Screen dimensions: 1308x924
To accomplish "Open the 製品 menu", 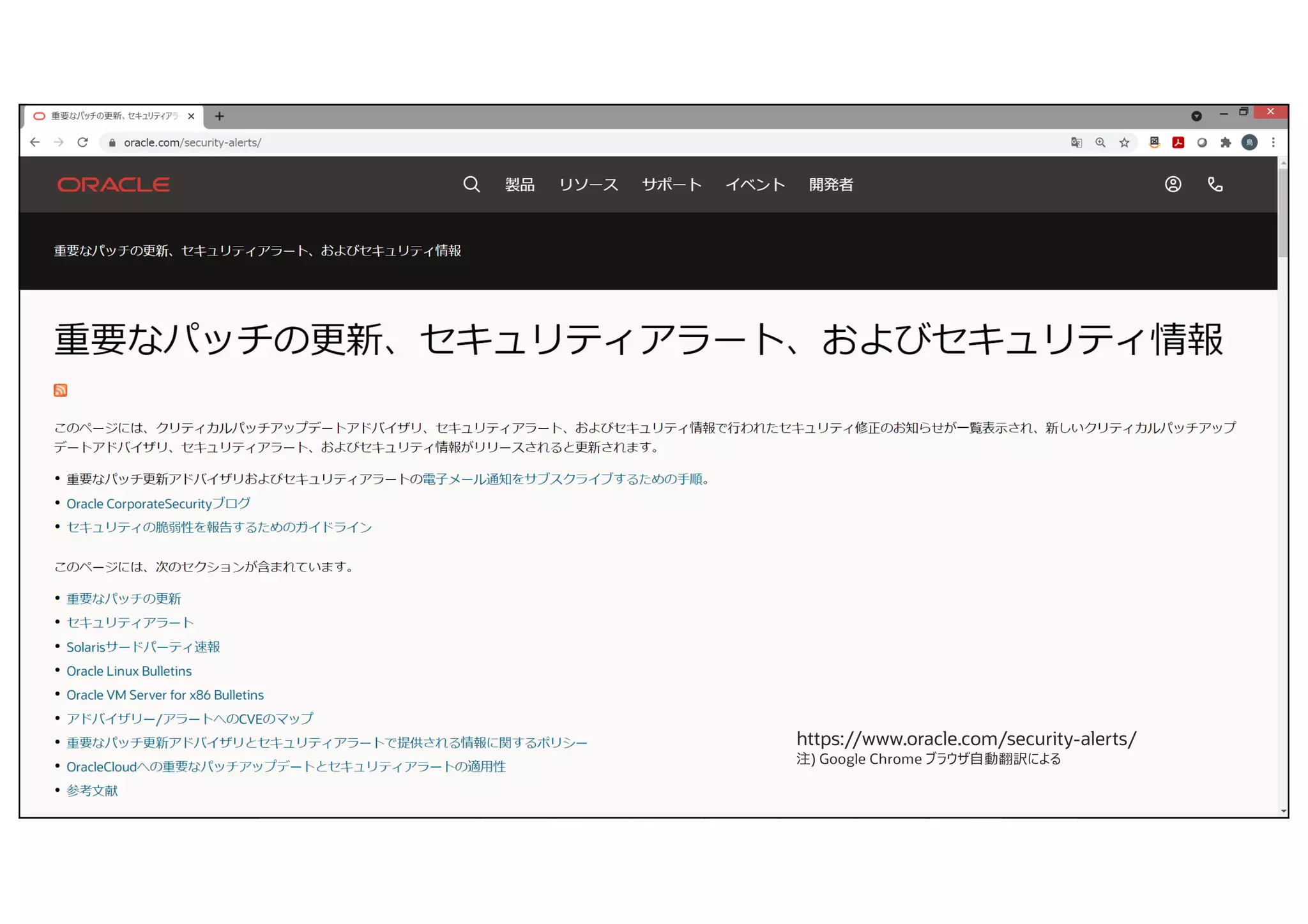I will point(519,185).
